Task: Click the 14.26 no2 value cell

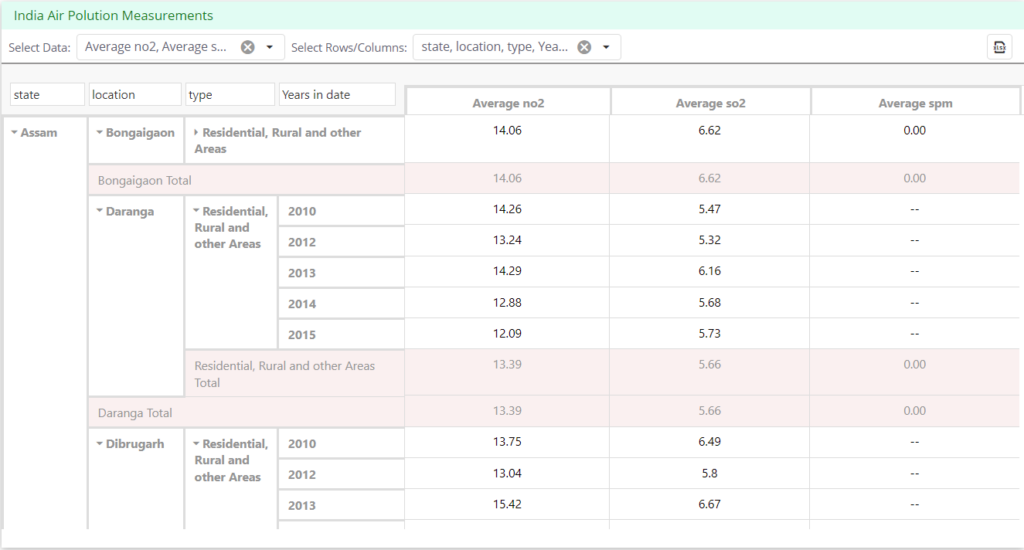Action: tap(507, 210)
